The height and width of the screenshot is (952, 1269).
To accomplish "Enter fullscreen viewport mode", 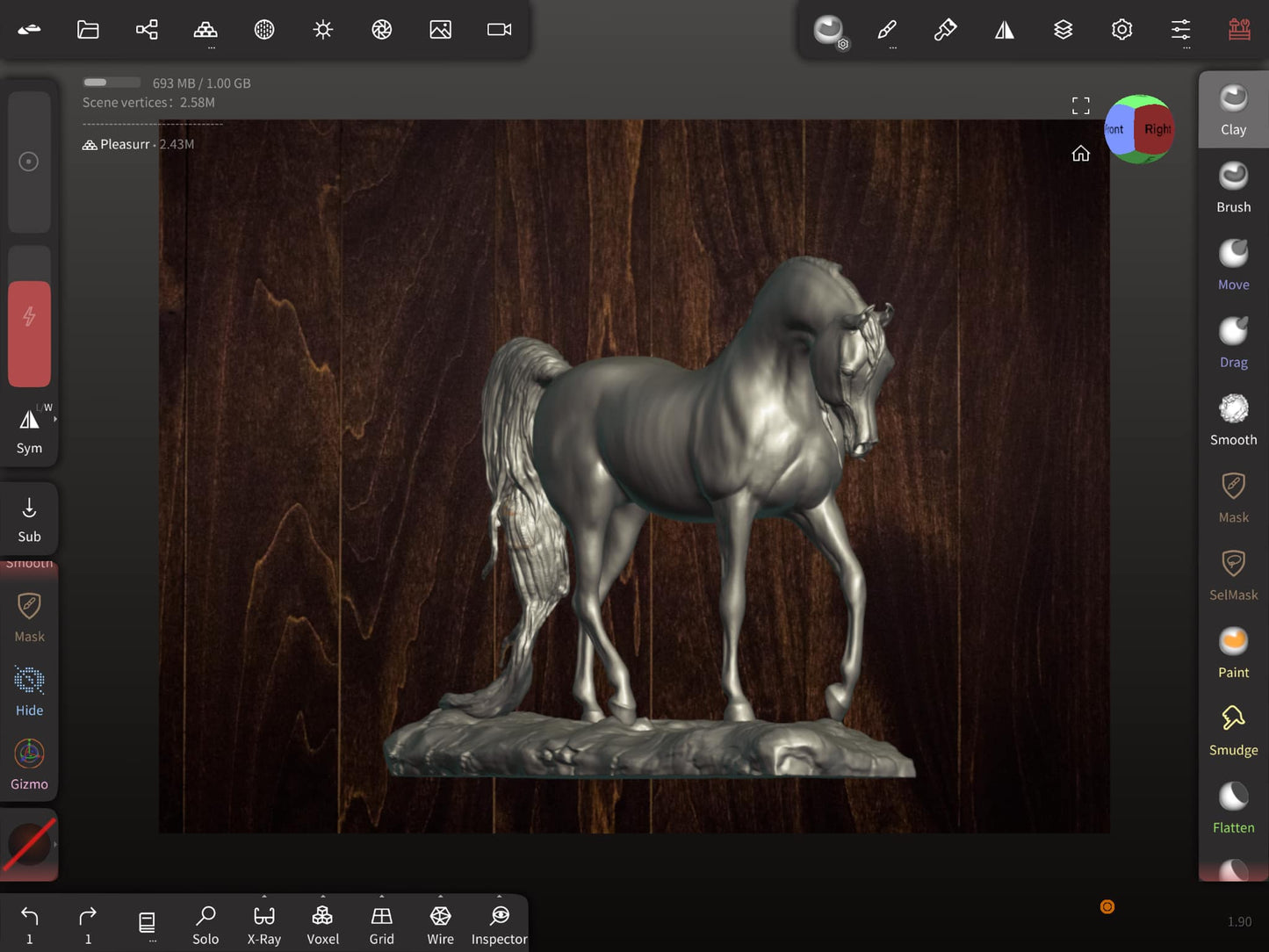I will tap(1081, 106).
